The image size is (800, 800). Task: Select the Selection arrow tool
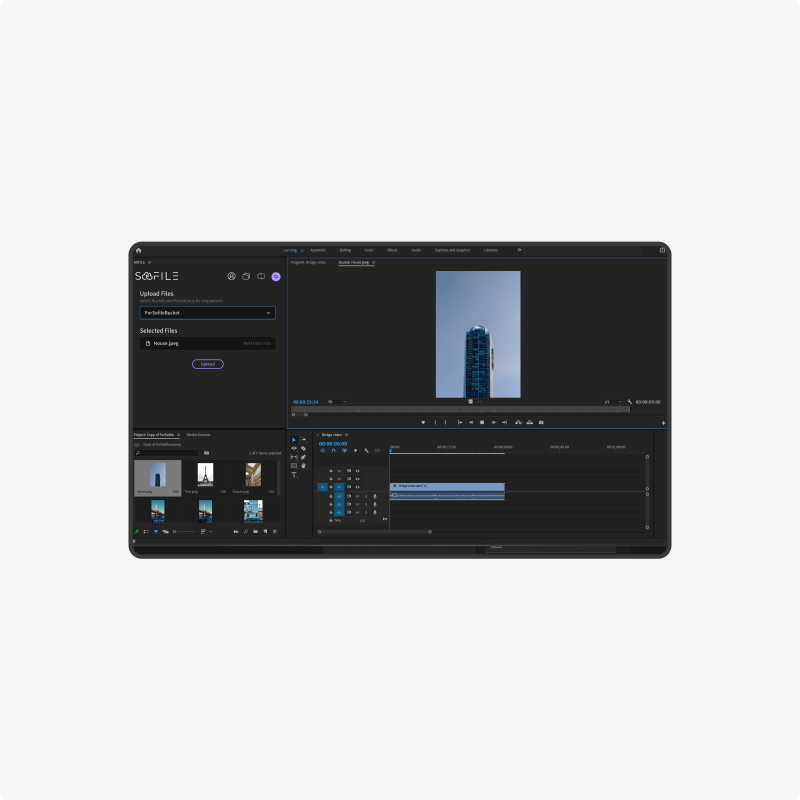coord(294,440)
